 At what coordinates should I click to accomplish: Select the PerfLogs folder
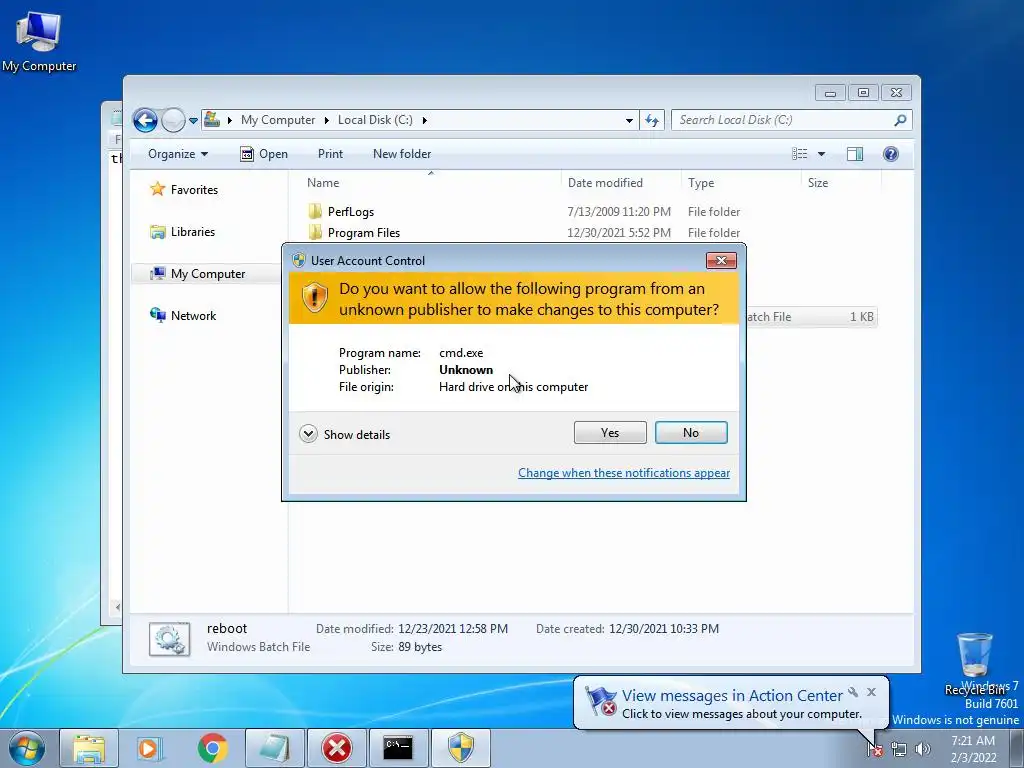point(351,212)
